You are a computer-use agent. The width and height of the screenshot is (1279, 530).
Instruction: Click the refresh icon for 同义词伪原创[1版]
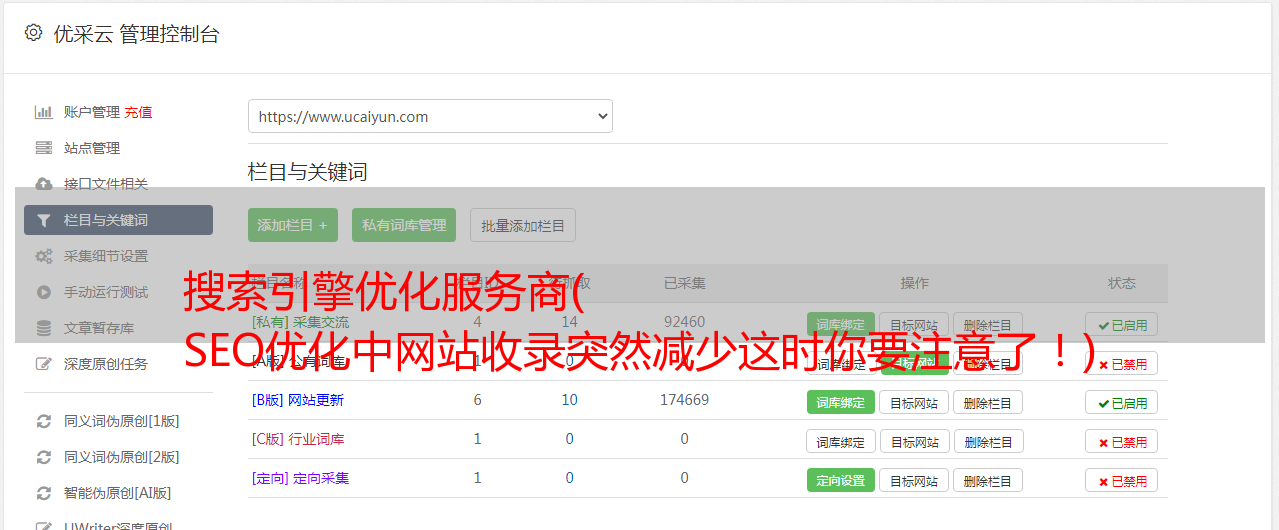tap(44, 421)
